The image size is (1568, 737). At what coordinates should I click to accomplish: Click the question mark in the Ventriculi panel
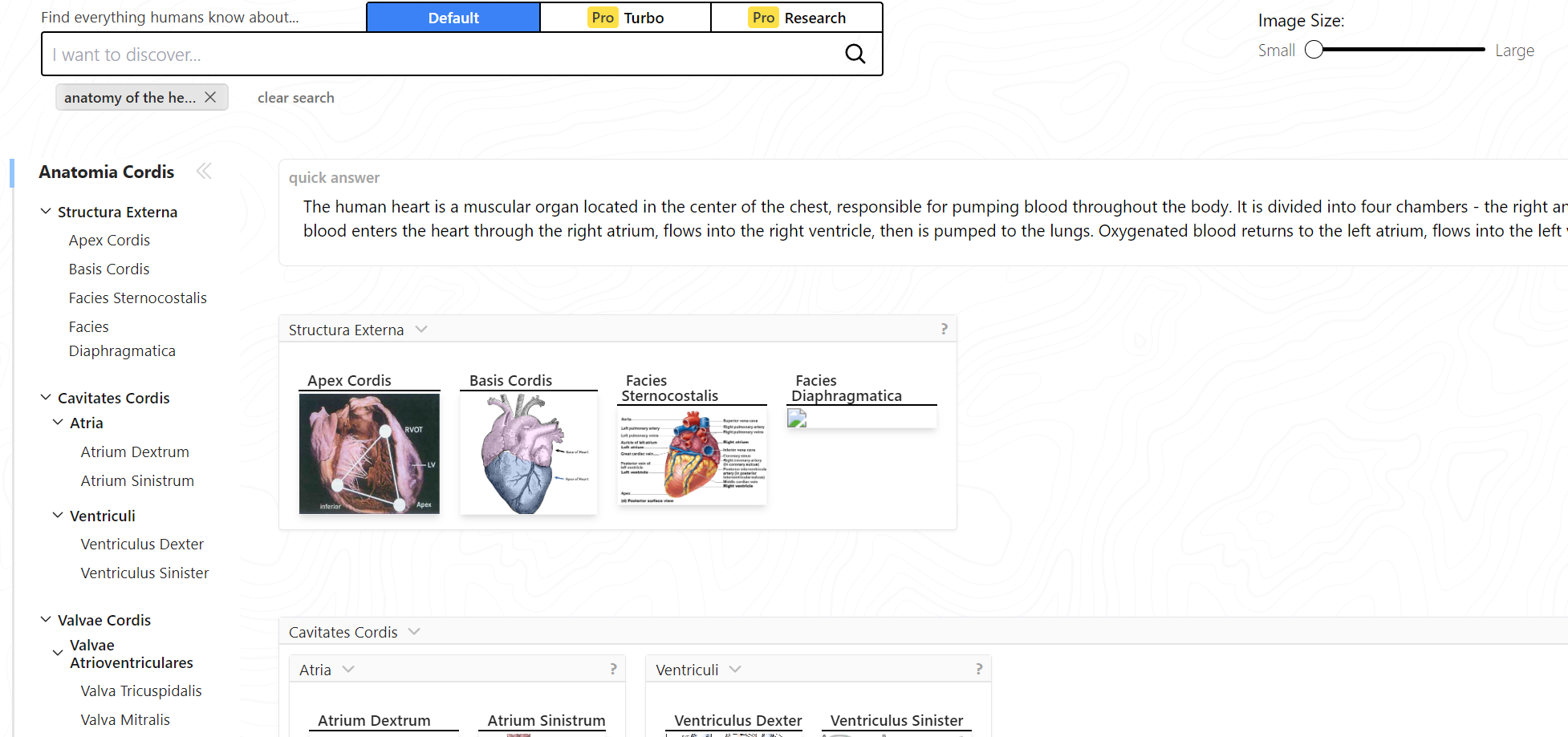coord(978,669)
